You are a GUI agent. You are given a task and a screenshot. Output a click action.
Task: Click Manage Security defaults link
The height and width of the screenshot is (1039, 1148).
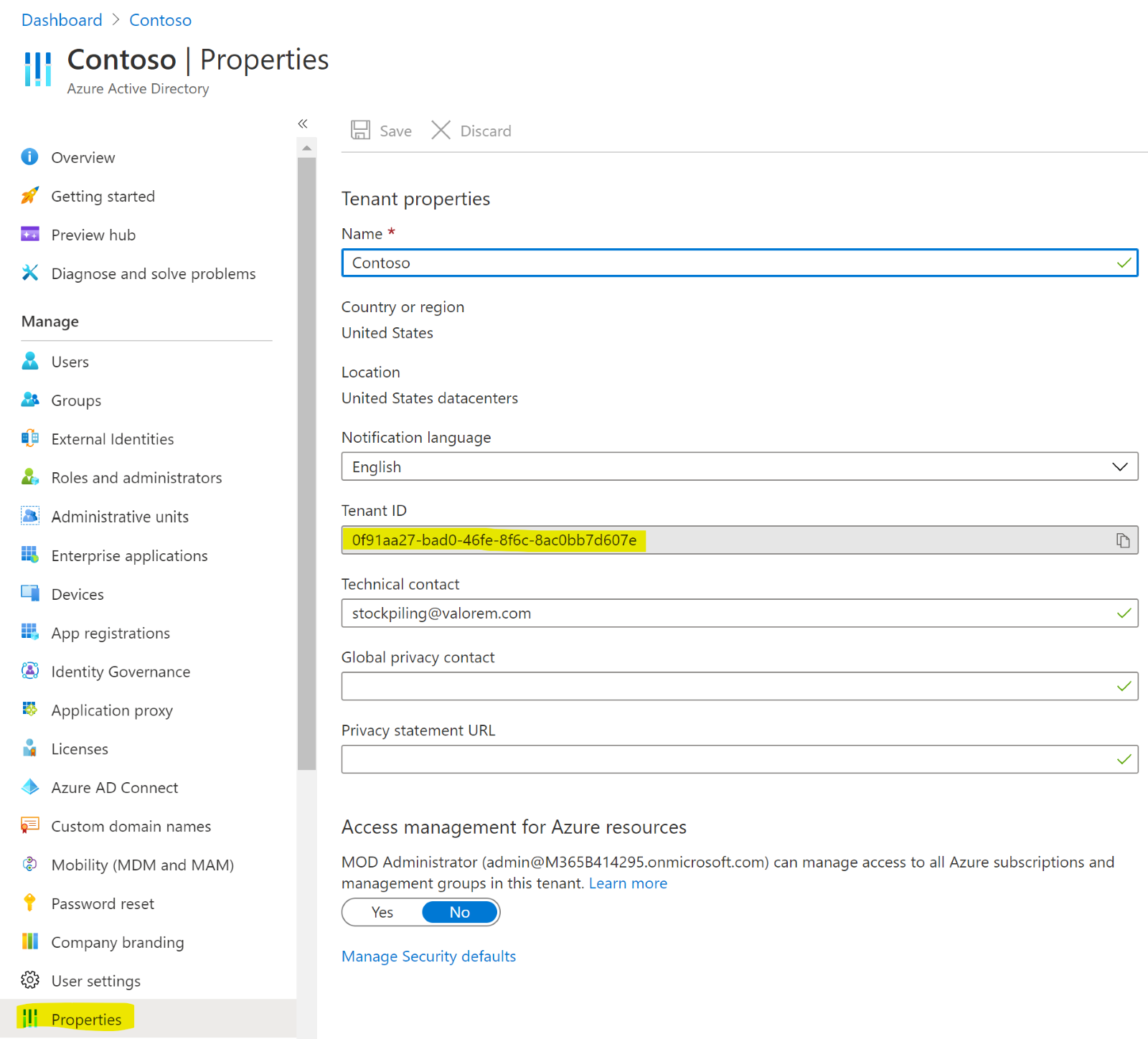(x=428, y=956)
